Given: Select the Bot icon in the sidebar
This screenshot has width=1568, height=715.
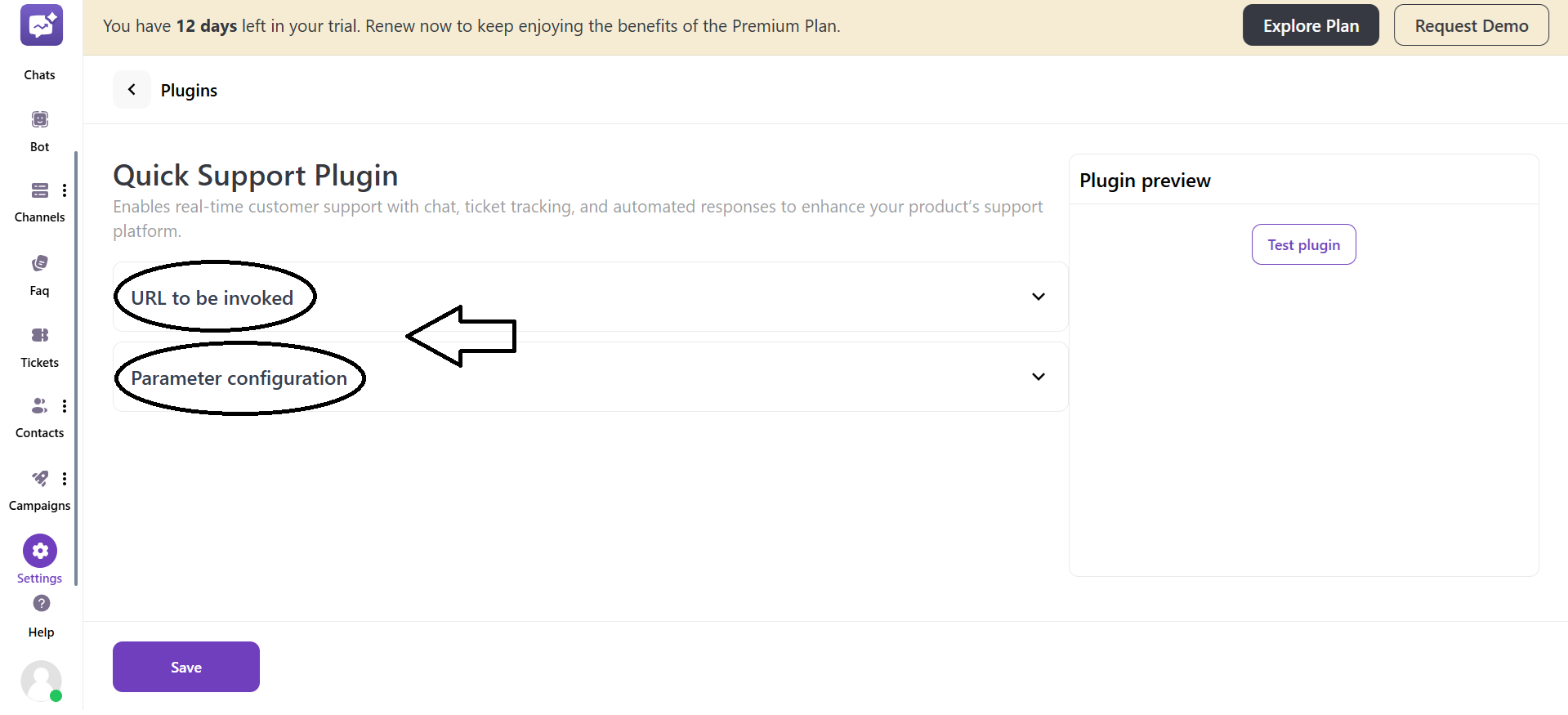Looking at the screenshot, I should click(x=39, y=119).
